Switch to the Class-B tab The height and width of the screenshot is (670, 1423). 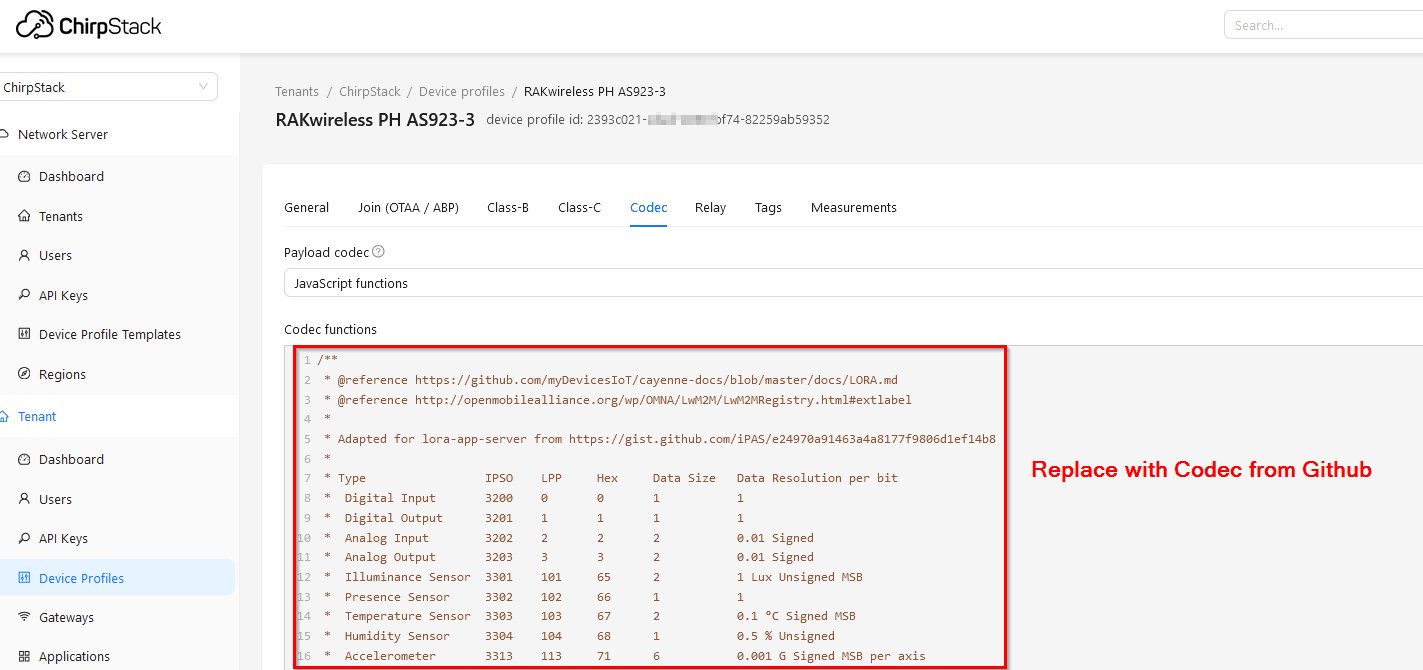click(x=508, y=207)
